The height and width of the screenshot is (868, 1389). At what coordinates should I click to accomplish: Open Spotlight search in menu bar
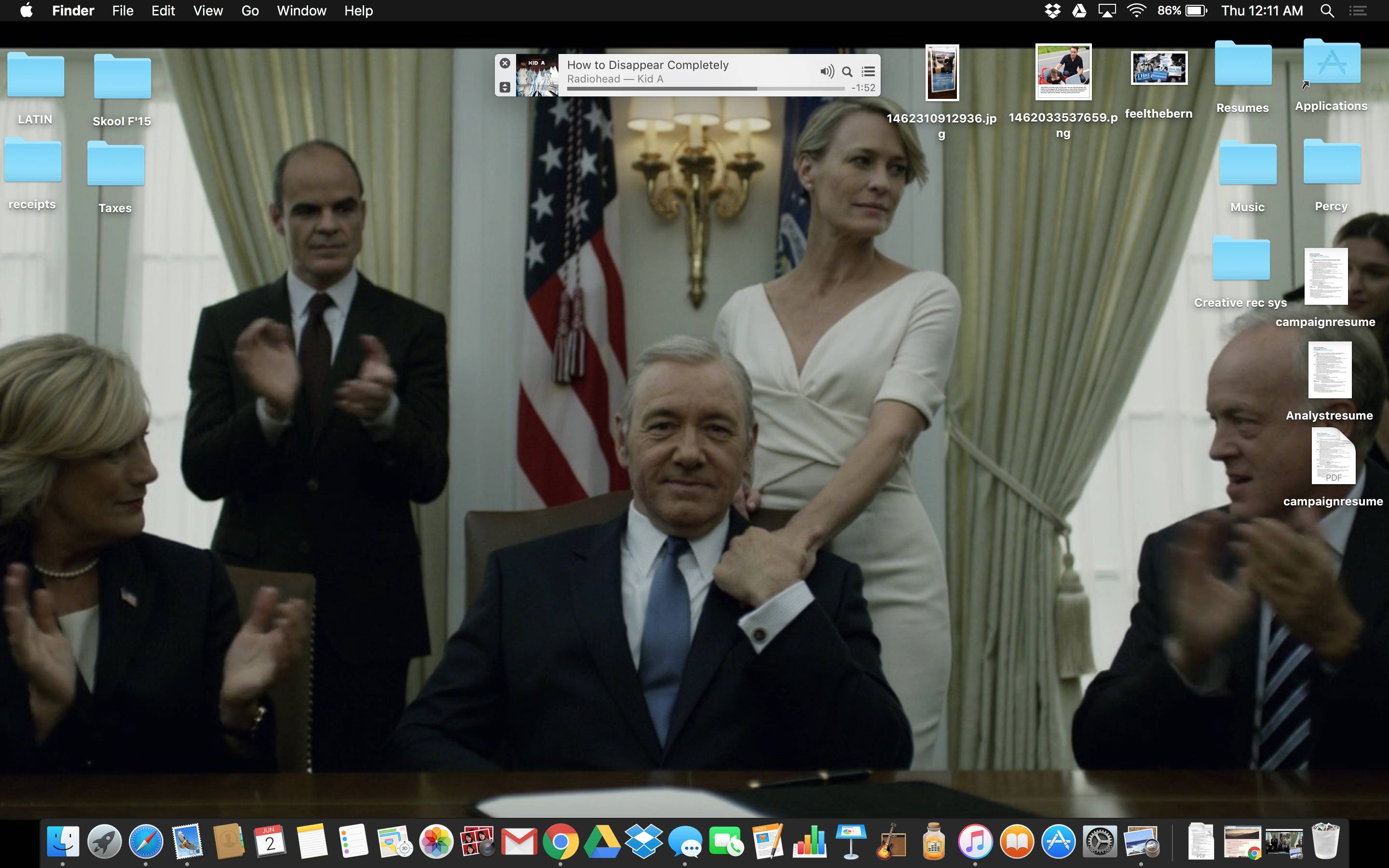(1327, 10)
